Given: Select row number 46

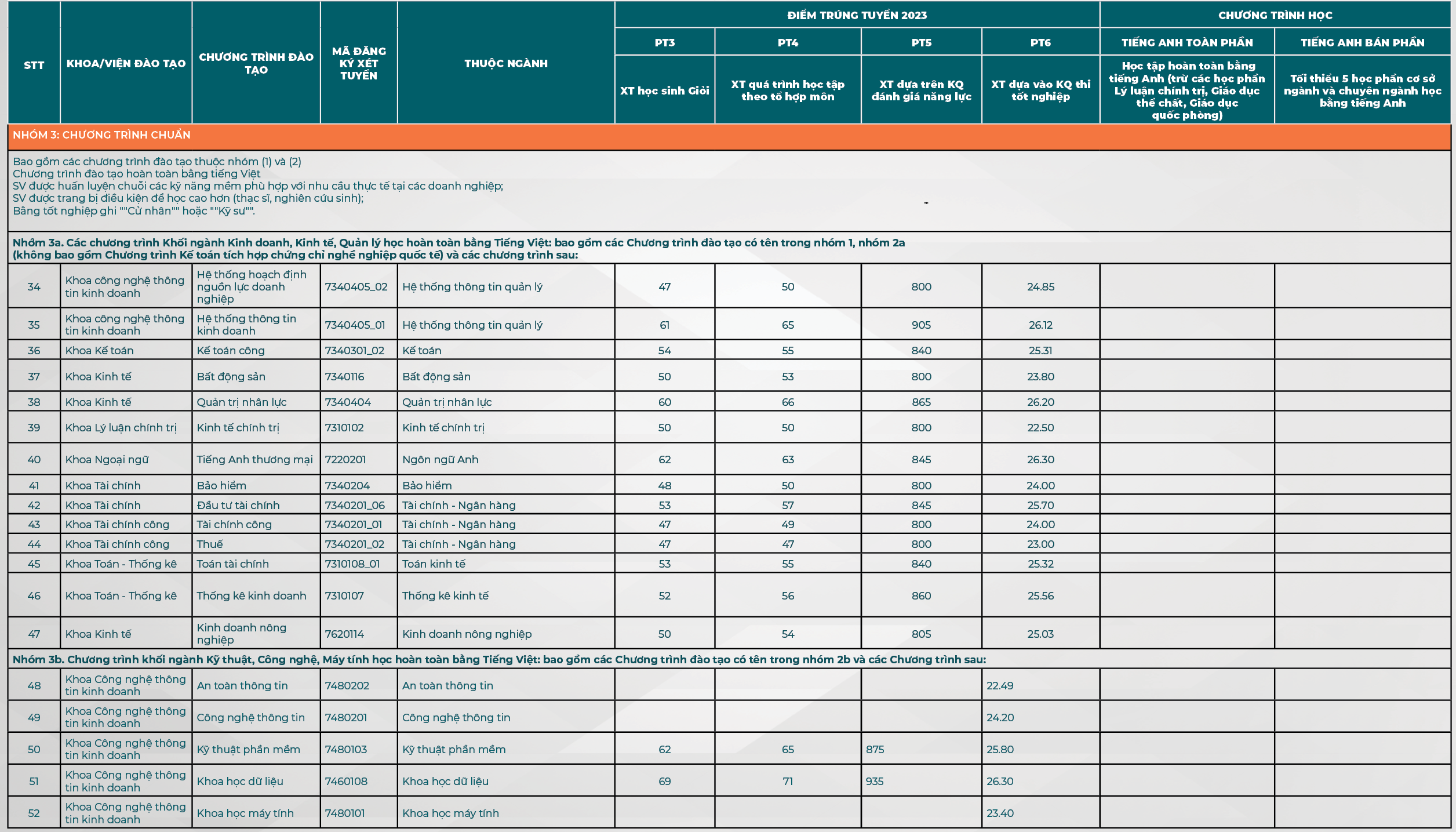Looking at the screenshot, I should (34, 595).
